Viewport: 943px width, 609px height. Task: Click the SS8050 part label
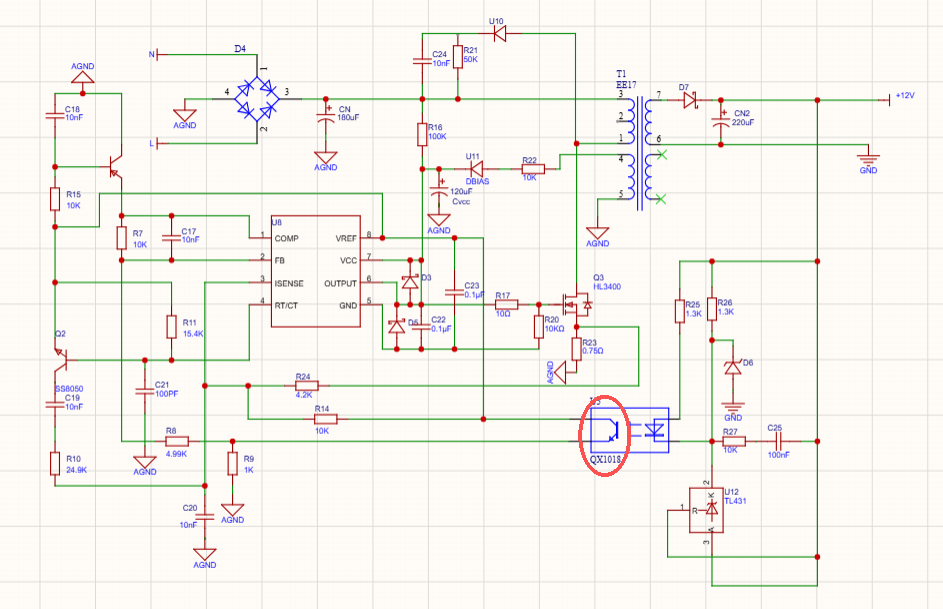click(x=69, y=389)
